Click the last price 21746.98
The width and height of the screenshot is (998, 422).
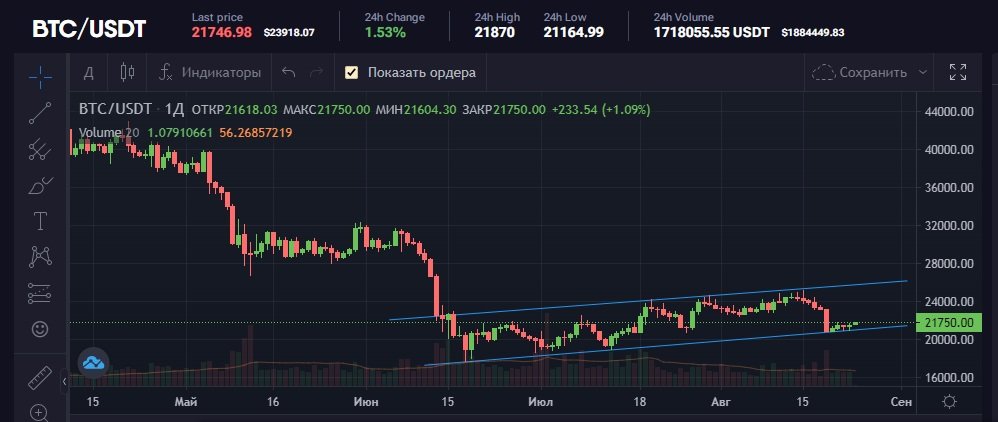point(222,32)
